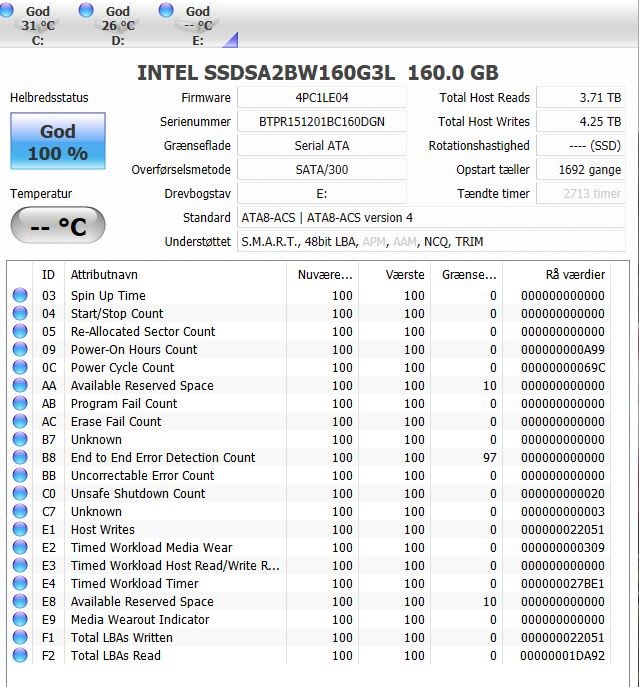Screen dimensions: 639x687
Task: Click the status dot for Re-Allocated Sector Count
Action: [x=20, y=331]
